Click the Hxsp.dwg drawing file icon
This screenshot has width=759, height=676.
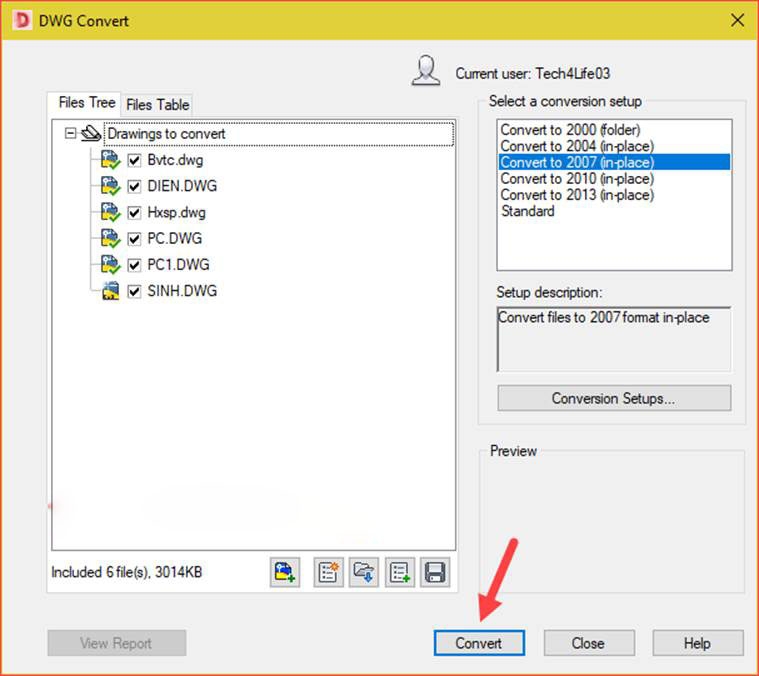click(x=110, y=212)
